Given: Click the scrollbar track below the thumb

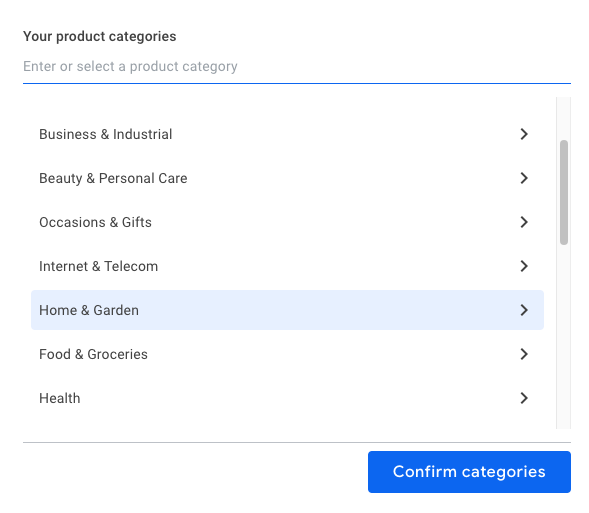Looking at the screenshot, I should point(563,336).
